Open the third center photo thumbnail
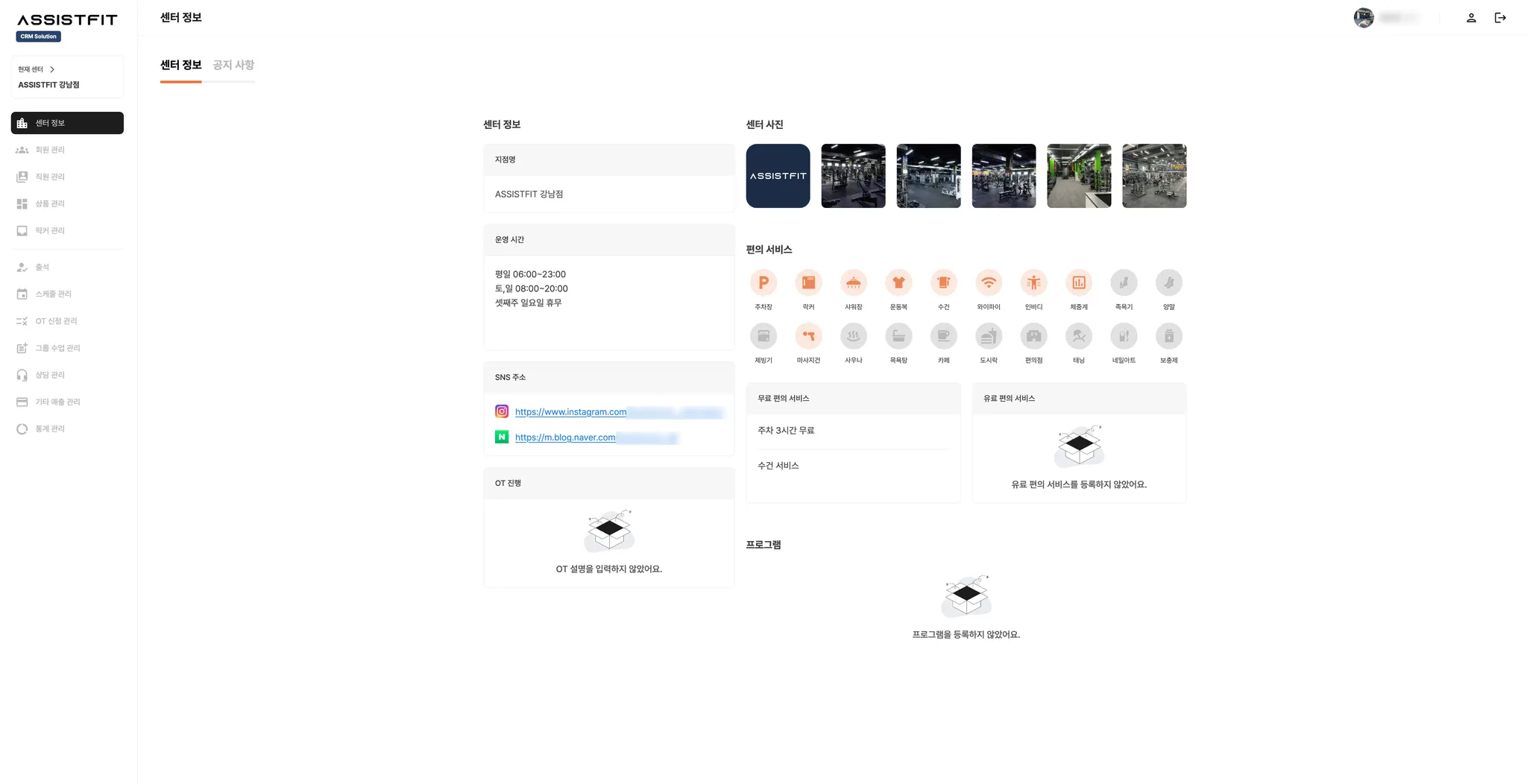 tap(928, 176)
